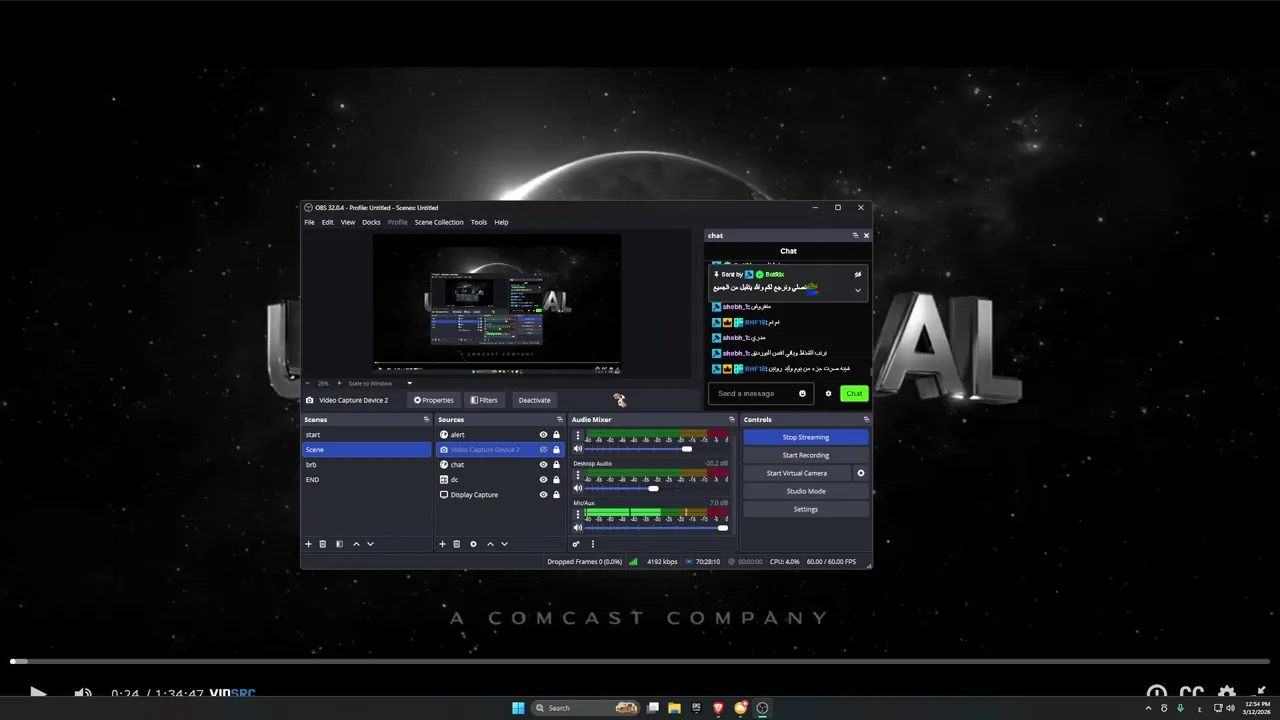Hide the dc source using eye icon
This screenshot has width=1280, height=720.
[x=543, y=480]
